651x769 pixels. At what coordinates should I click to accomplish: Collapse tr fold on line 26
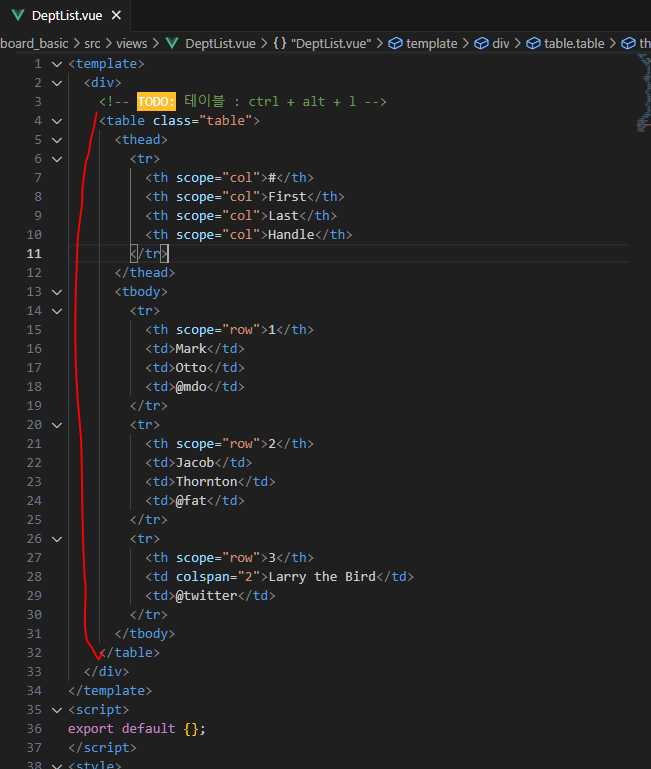(x=57, y=539)
